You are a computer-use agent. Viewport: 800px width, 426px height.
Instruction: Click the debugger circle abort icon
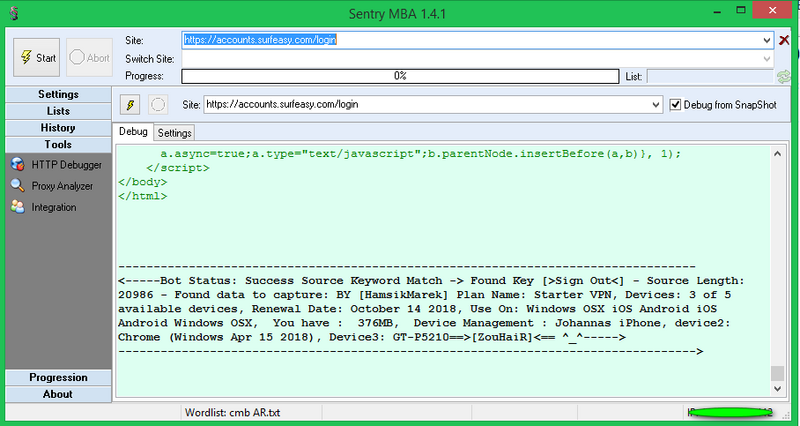(x=158, y=105)
